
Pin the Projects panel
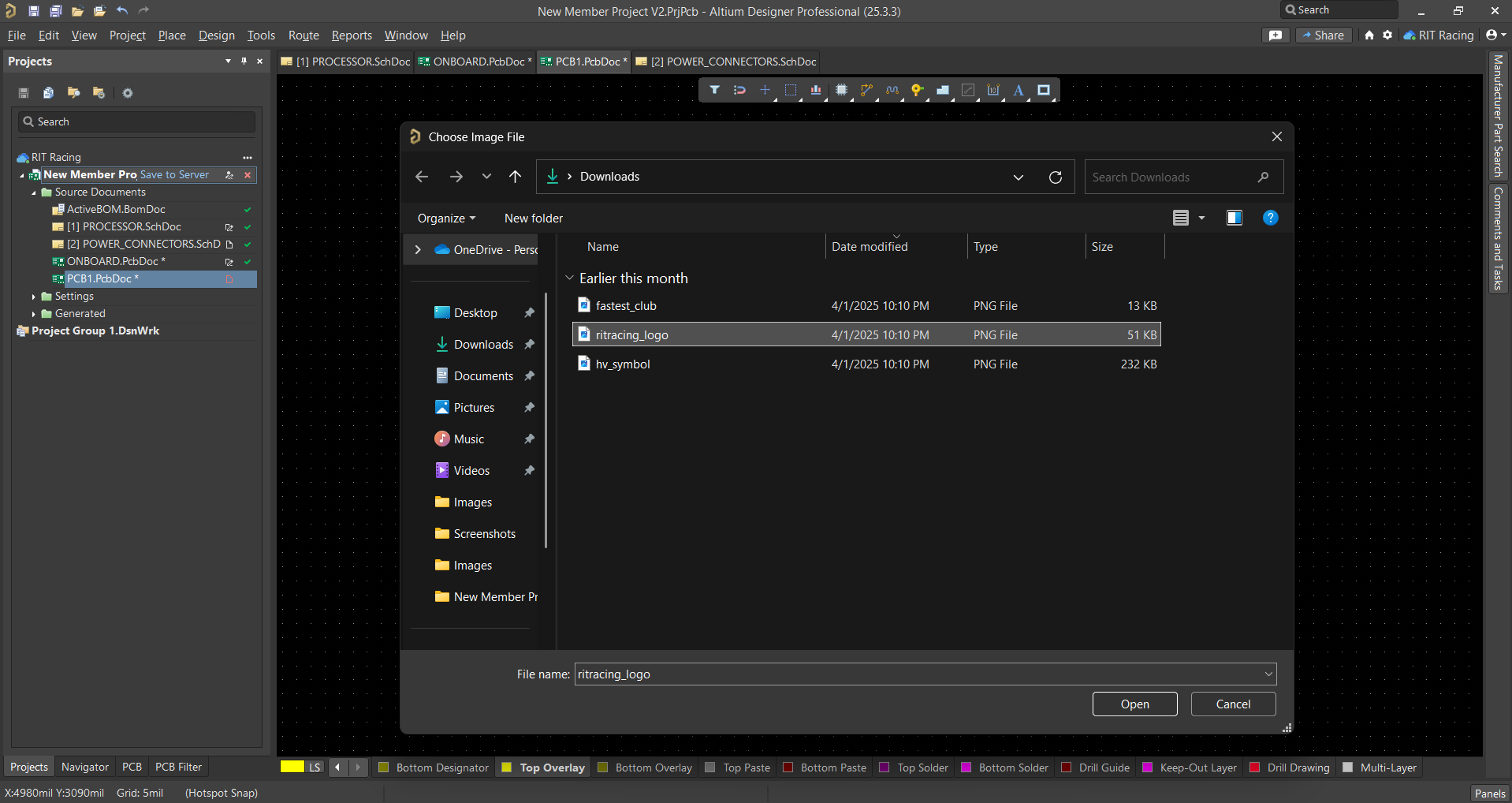(x=244, y=62)
